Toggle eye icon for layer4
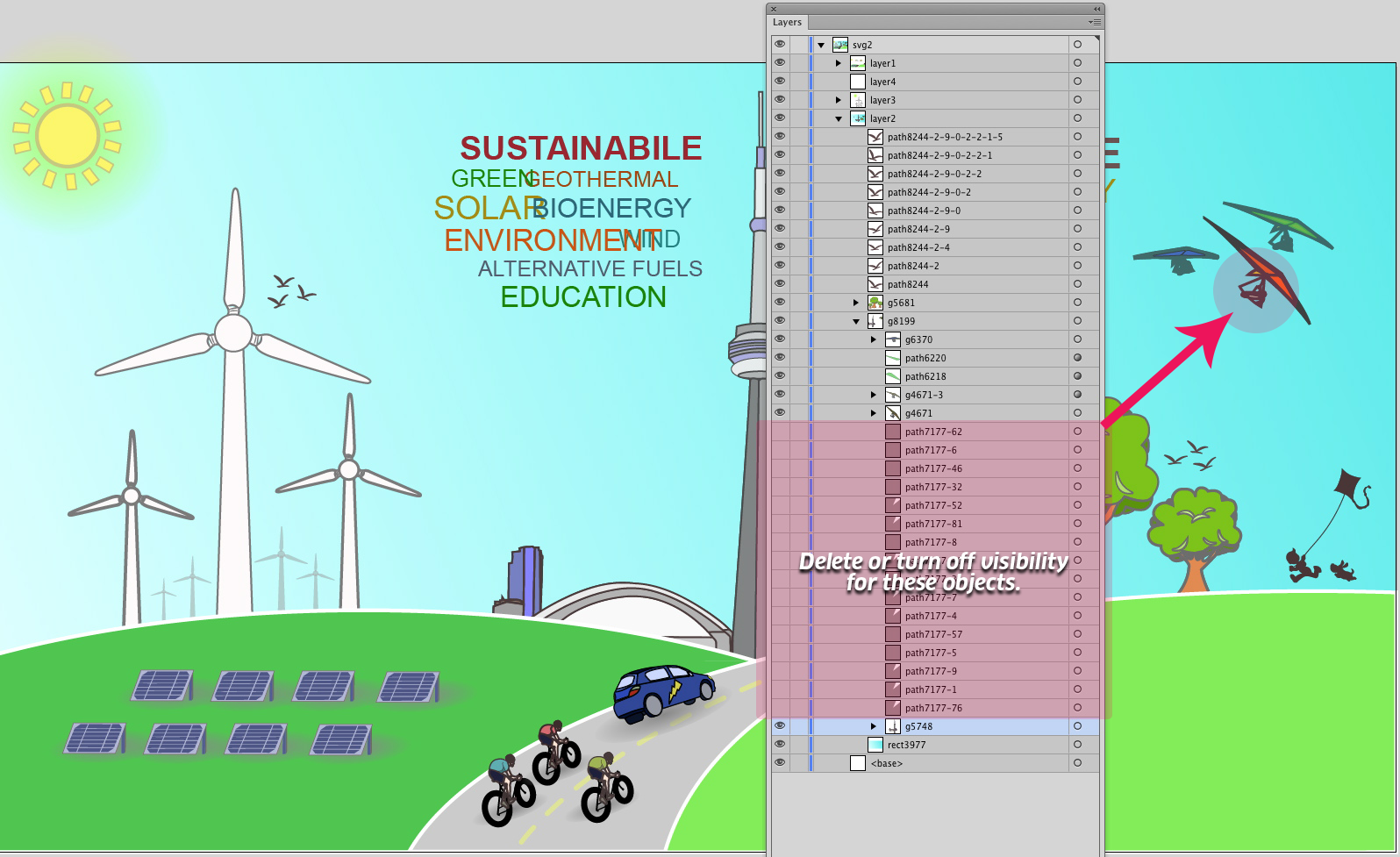The image size is (1400, 857). click(x=780, y=81)
